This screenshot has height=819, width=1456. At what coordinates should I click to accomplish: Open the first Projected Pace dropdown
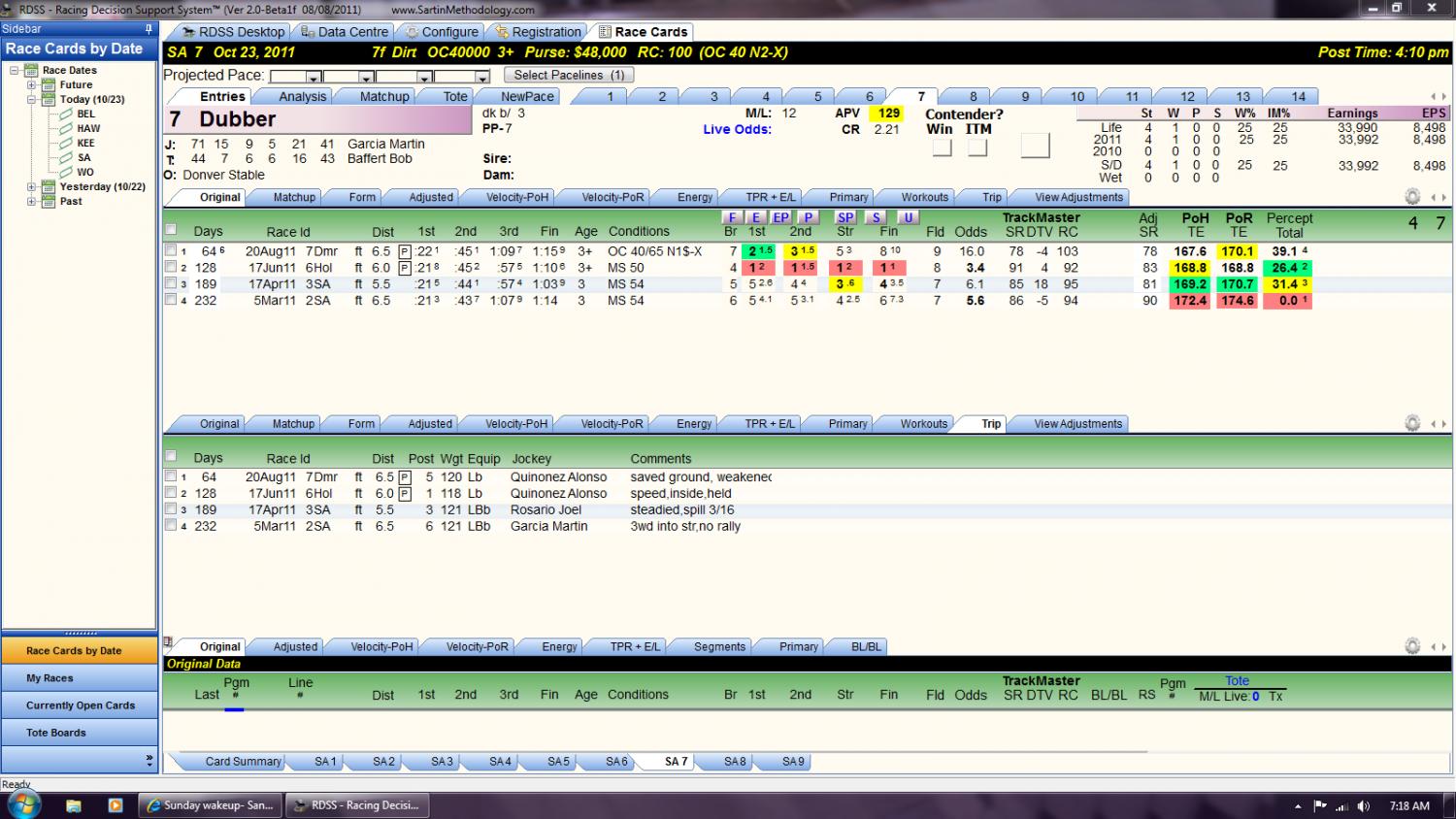(x=314, y=77)
